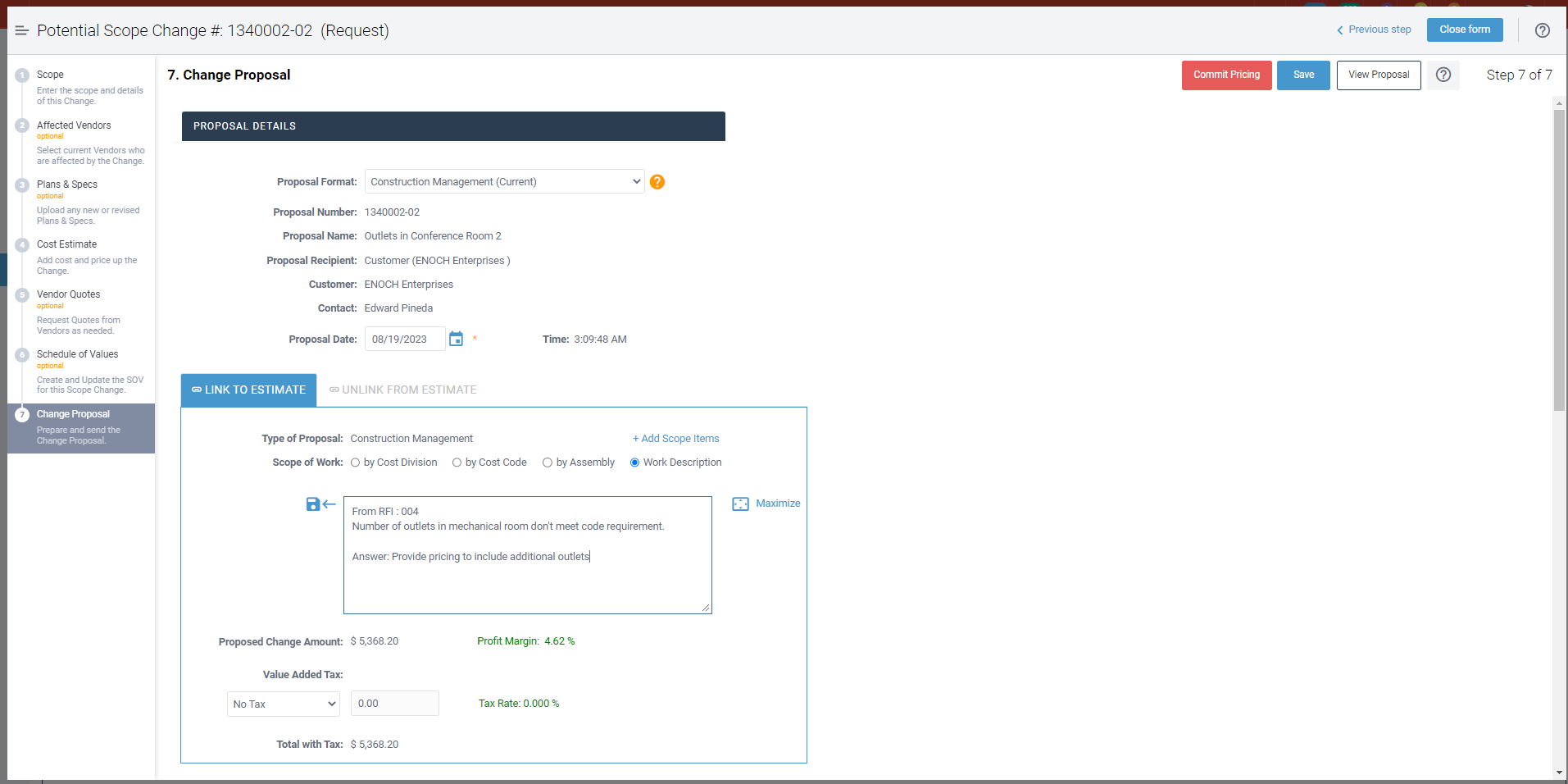The image size is (1568, 784).
Task: Select the Cost Estimate step circle icon
Action: click(x=21, y=244)
